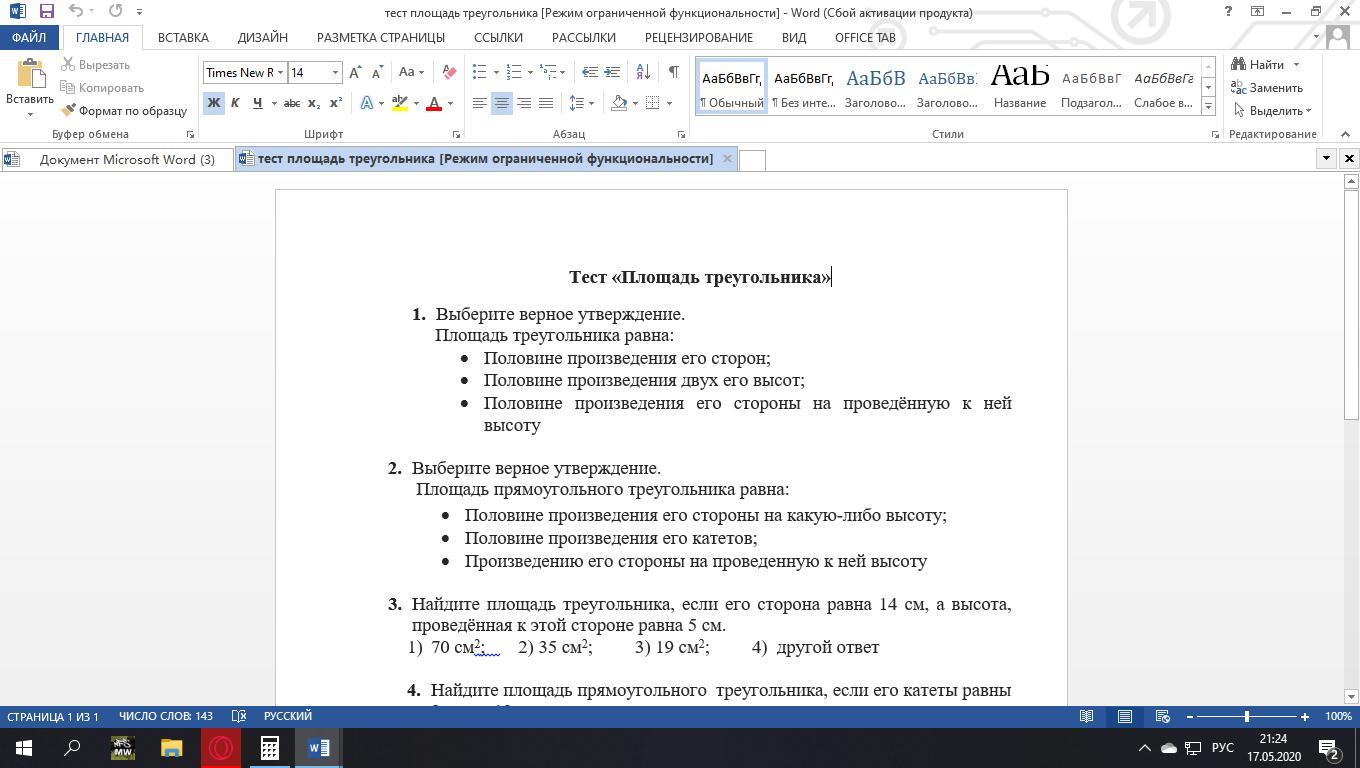The width and height of the screenshot is (1360, 768).
Task: Show paragraph marks with the pilcrow icon
Action: point(673,72)
